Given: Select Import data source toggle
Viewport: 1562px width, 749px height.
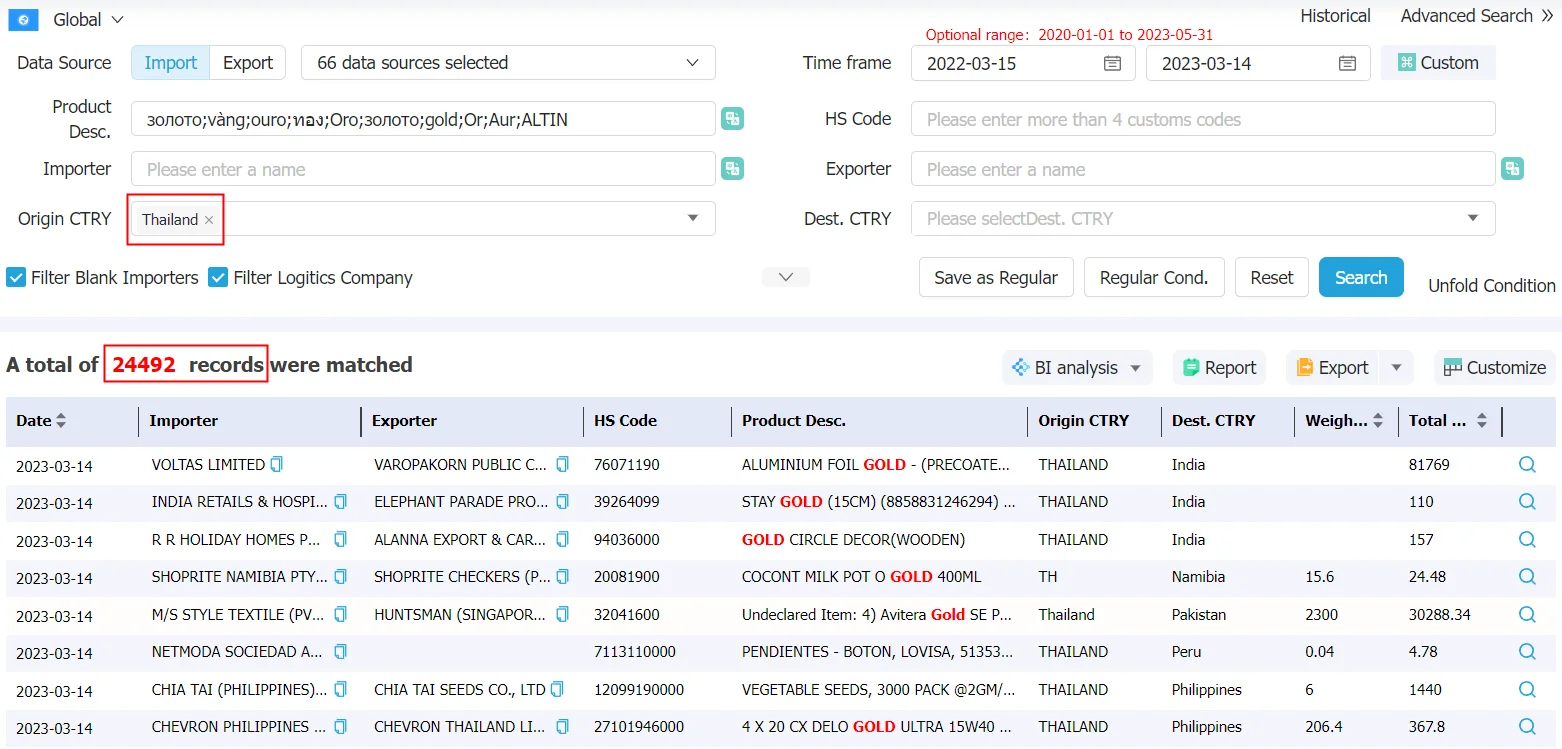Looking at the screenshot, I should (x=171, y=62).
